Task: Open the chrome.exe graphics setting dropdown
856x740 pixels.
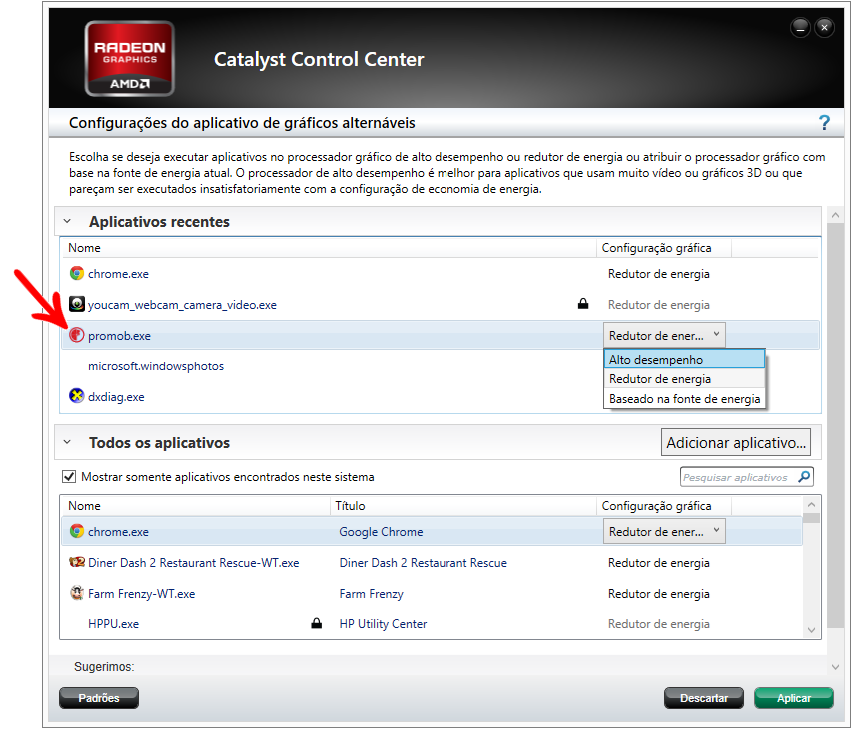Action: [x=664, y=531]
